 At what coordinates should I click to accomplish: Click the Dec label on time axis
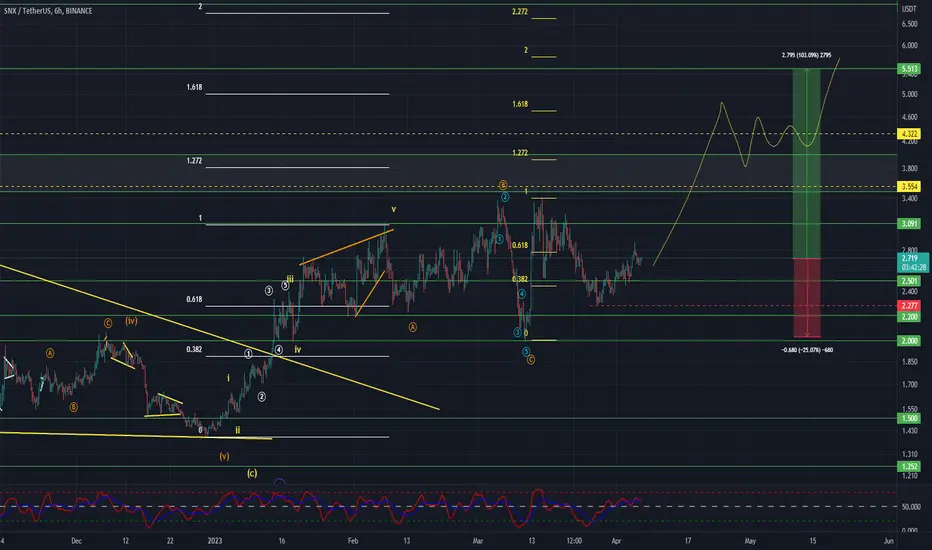coord(76,541)
